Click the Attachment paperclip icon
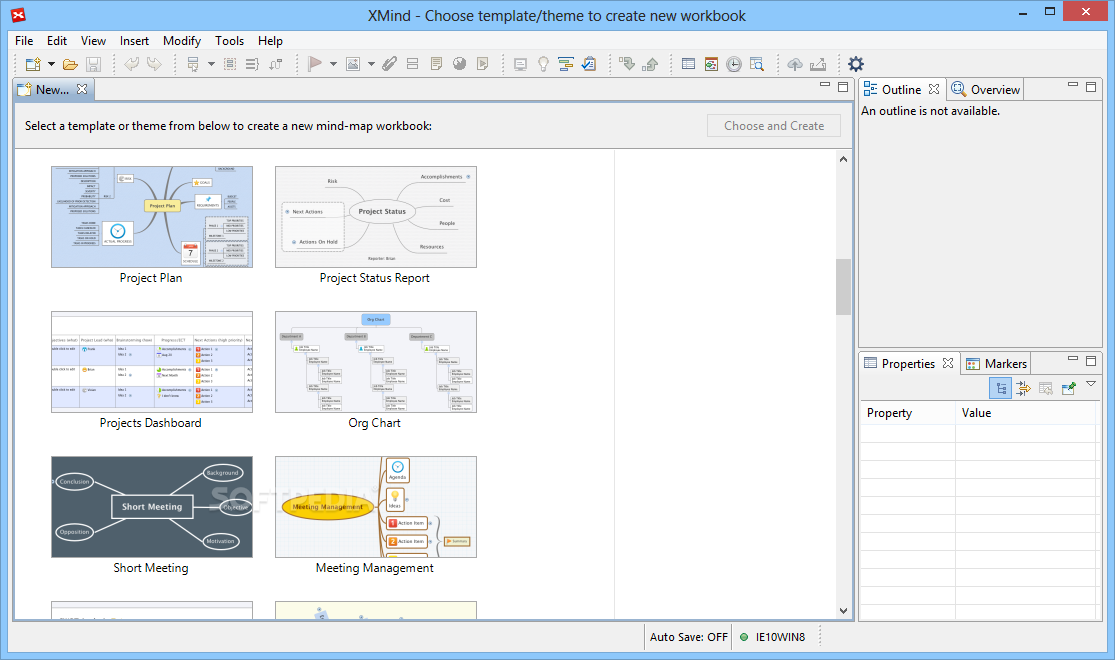The height and width of the screenshot is (660, 1115). [390, 64]
